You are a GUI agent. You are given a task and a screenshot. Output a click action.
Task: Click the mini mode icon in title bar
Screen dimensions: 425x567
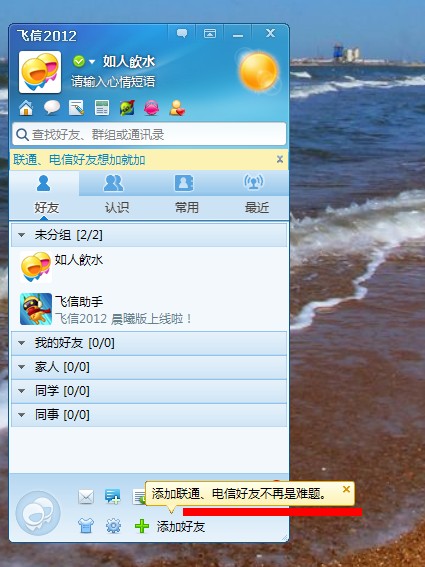[x=210, y=33]
